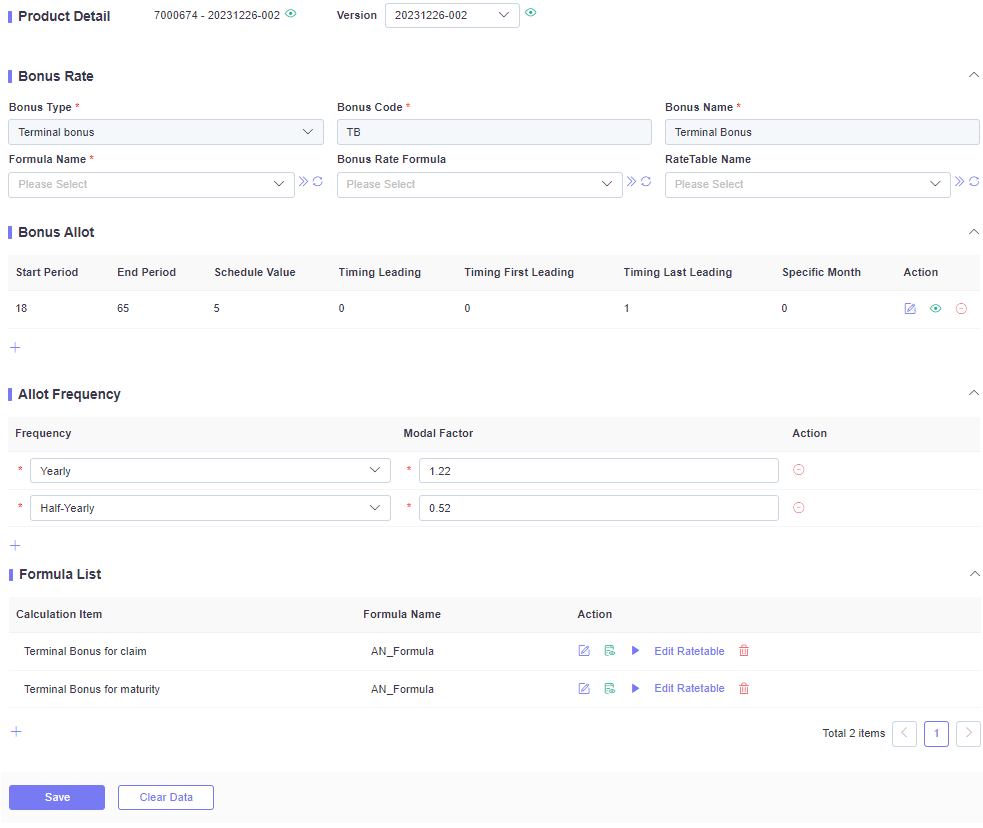983x828 pixels.
Task: Open the Bonus Type dropdown
Action: tap(166, 132)
